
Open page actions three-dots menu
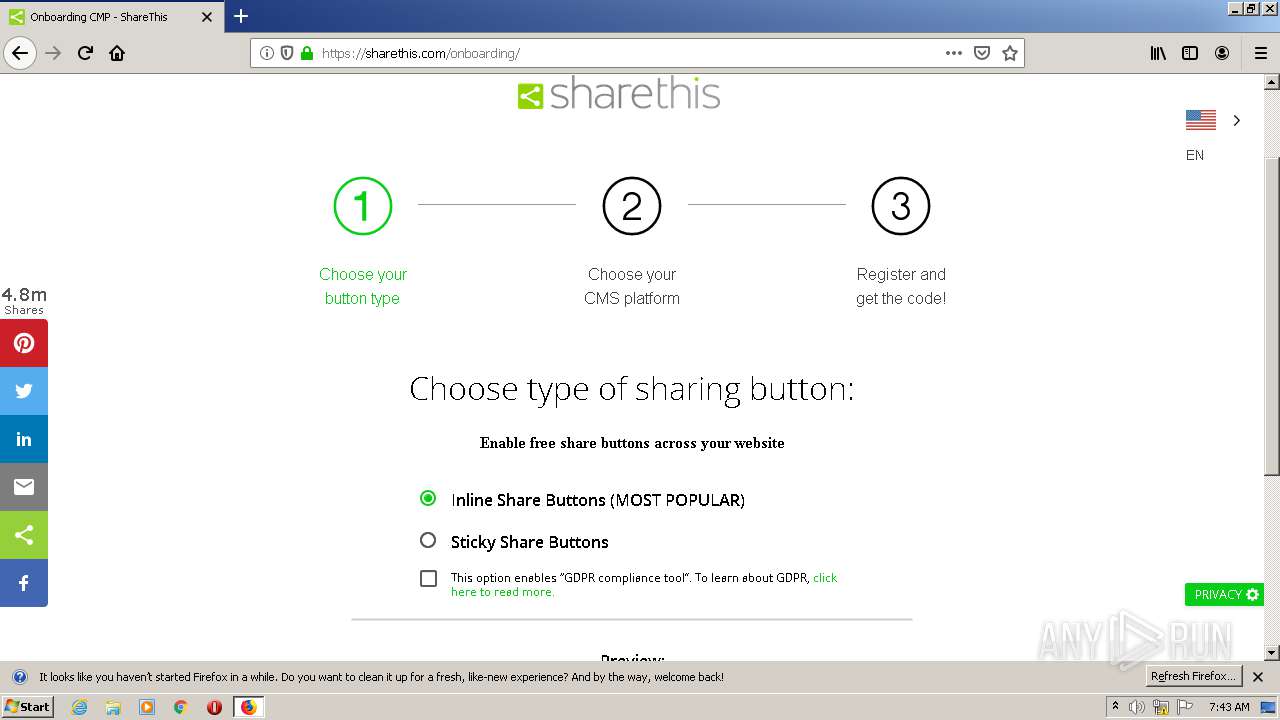[x=954, y=53]
